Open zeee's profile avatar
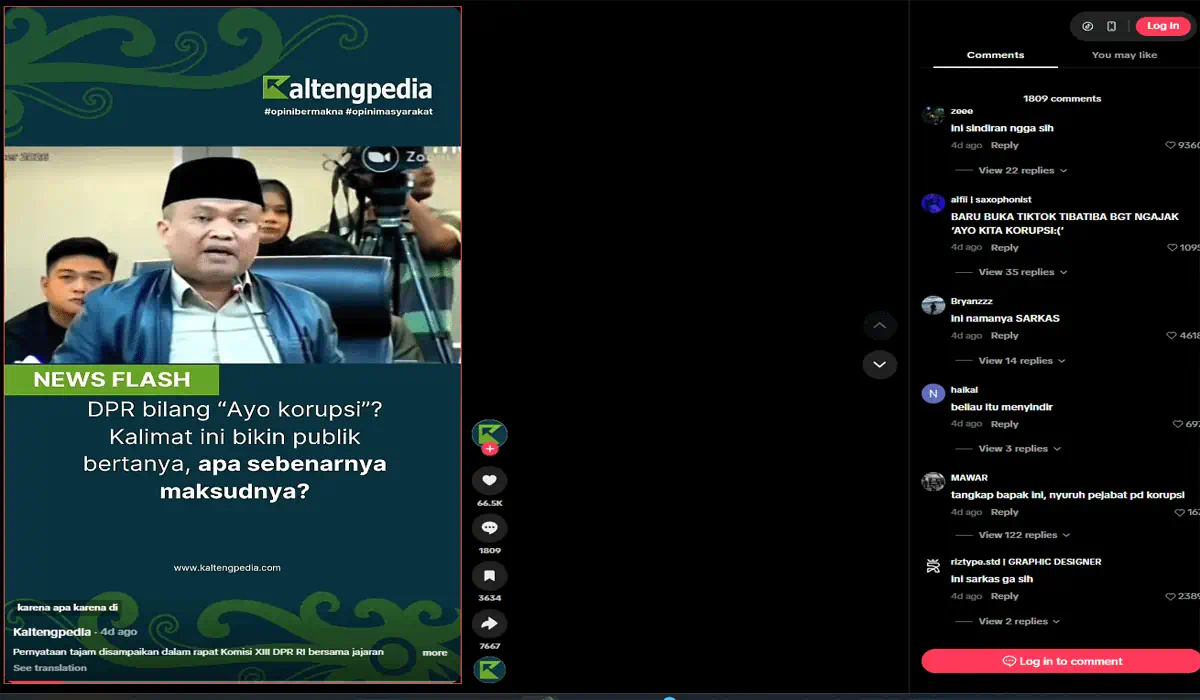 (933, 115)
